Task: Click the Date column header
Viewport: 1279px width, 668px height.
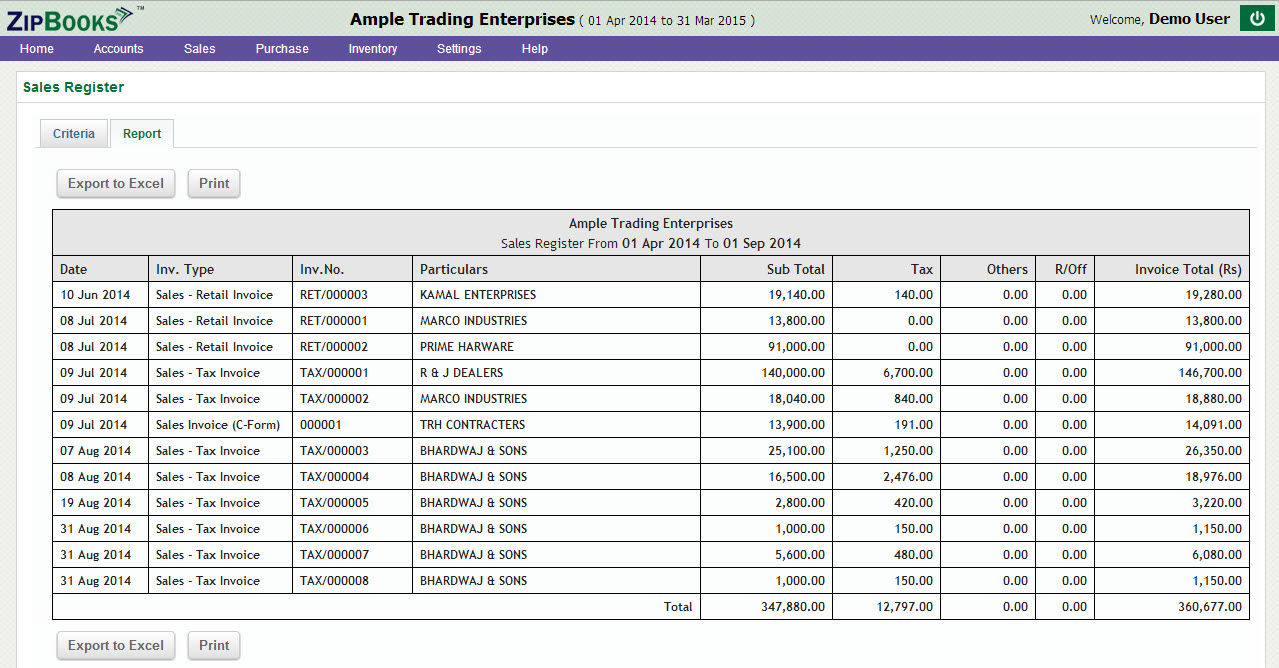Action: click(74, 269)
